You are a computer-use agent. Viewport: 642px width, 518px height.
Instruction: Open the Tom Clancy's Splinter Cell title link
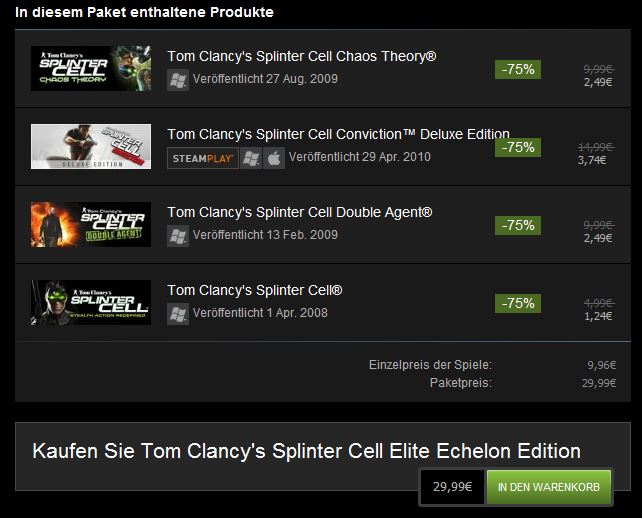coord(255,290)
